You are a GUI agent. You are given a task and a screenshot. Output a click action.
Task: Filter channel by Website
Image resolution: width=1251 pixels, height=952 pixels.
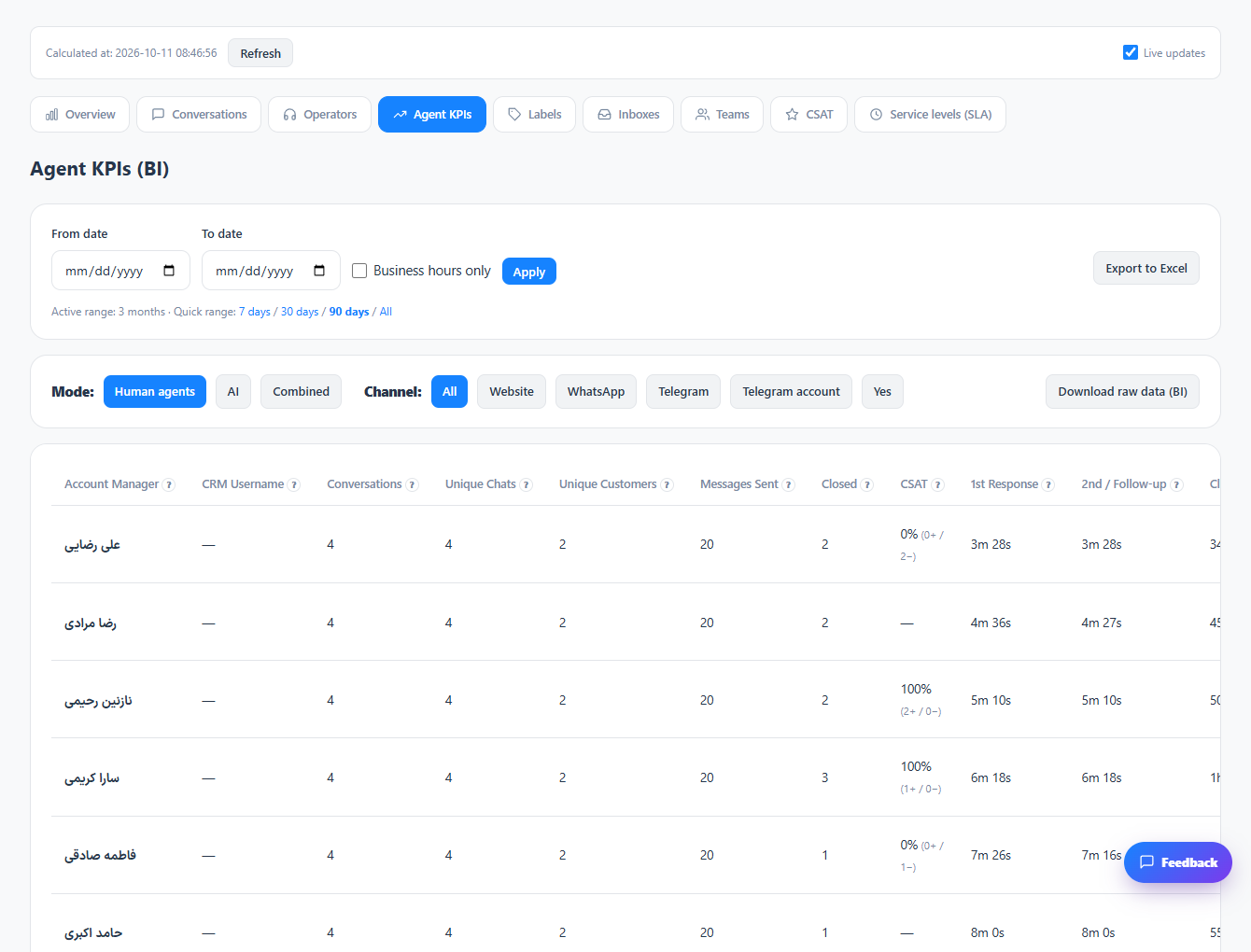click(x=512, y=392)
